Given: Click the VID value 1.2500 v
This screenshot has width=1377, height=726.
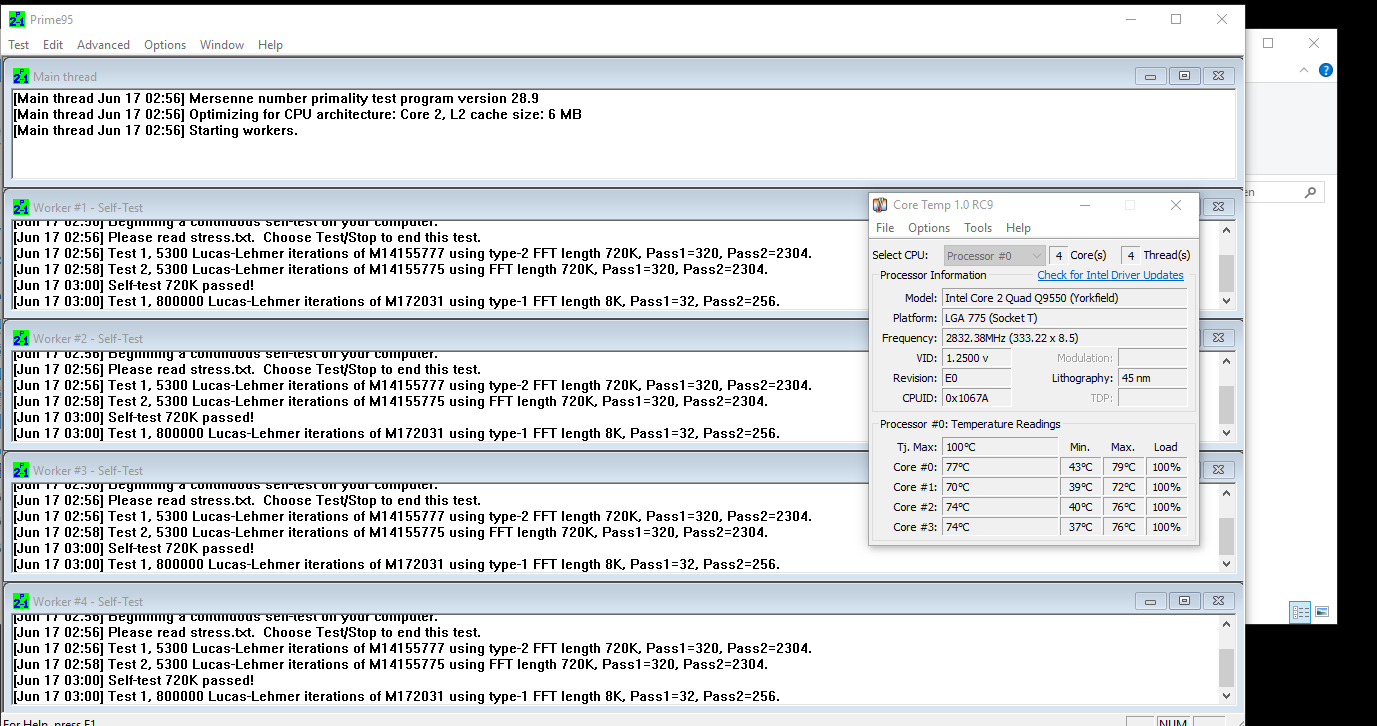Looking at the screenshot, I should 977,358.
